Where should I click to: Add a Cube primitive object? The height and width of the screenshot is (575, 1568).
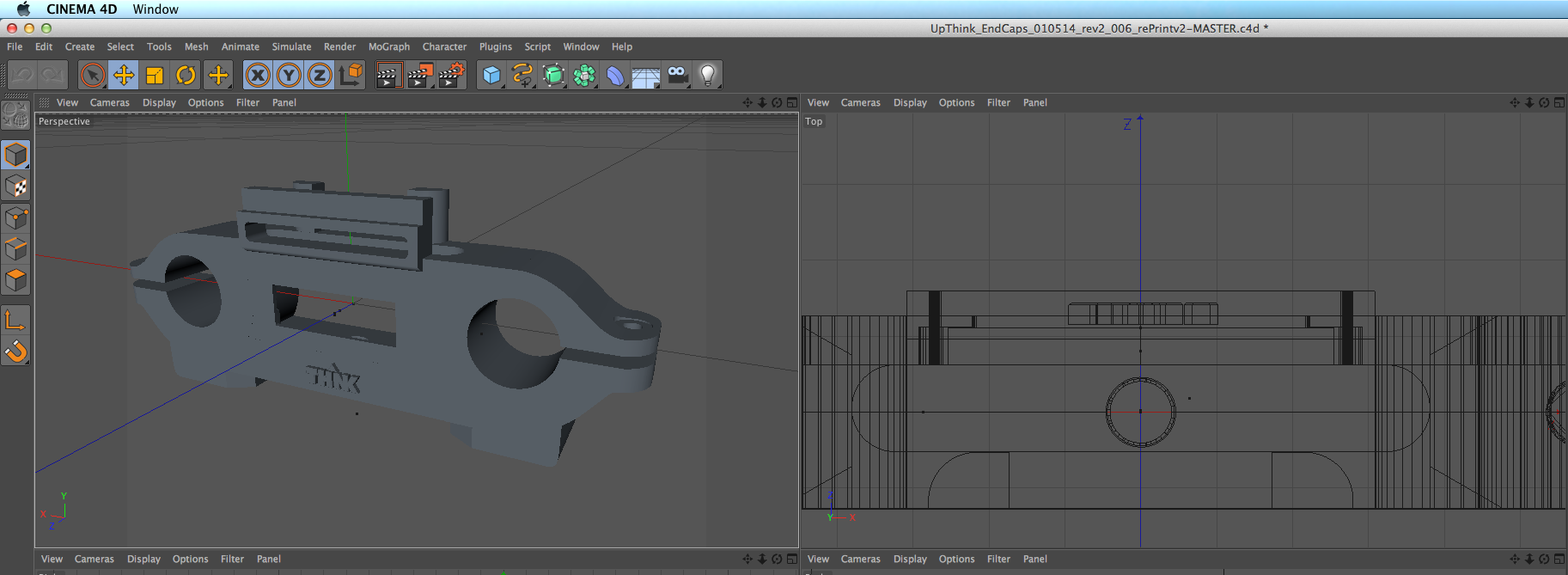(491, 76)
